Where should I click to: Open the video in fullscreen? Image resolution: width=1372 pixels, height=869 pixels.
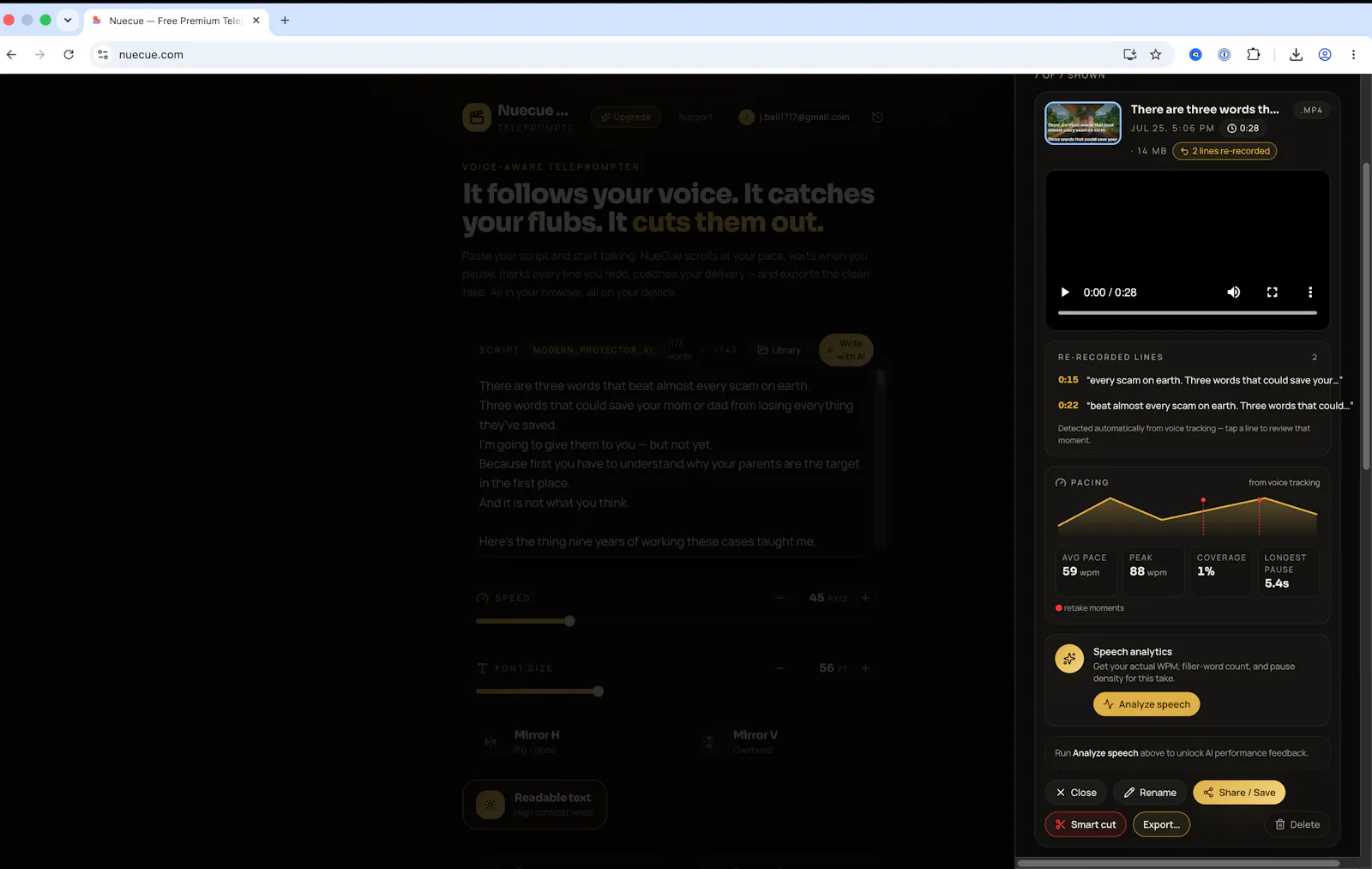tap(1273, 293)
